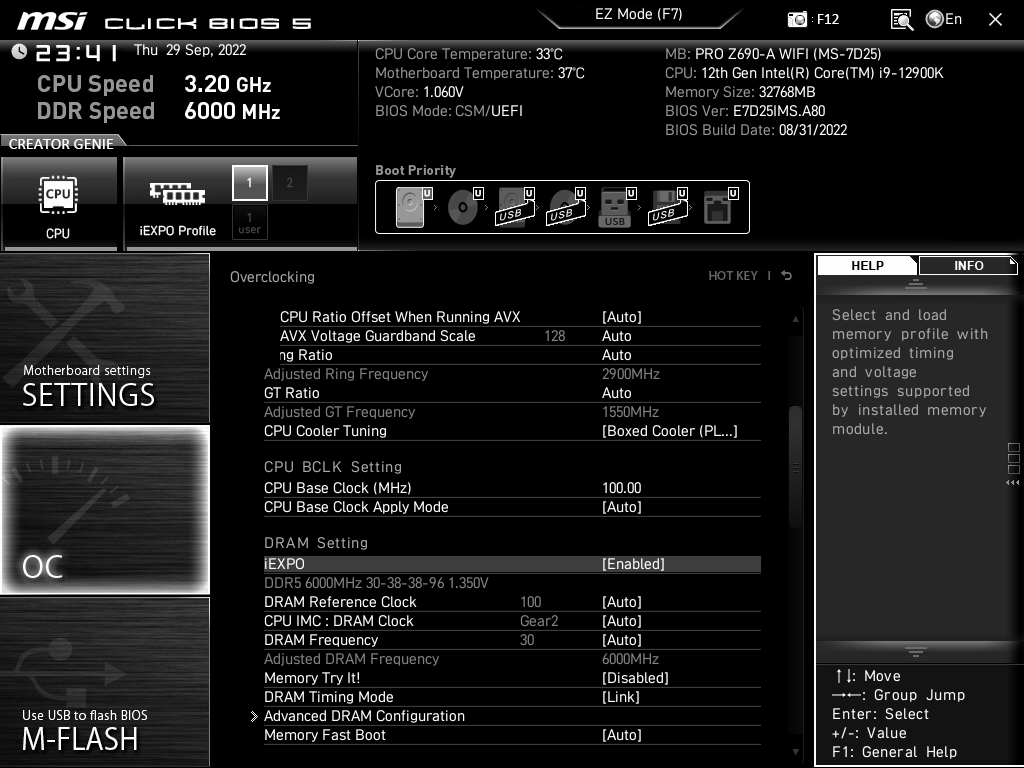Click DDR5 6000MHz 30-38-38-96 1.350V text
This screenshot has width=1024, height=768.
click(376, 583)
